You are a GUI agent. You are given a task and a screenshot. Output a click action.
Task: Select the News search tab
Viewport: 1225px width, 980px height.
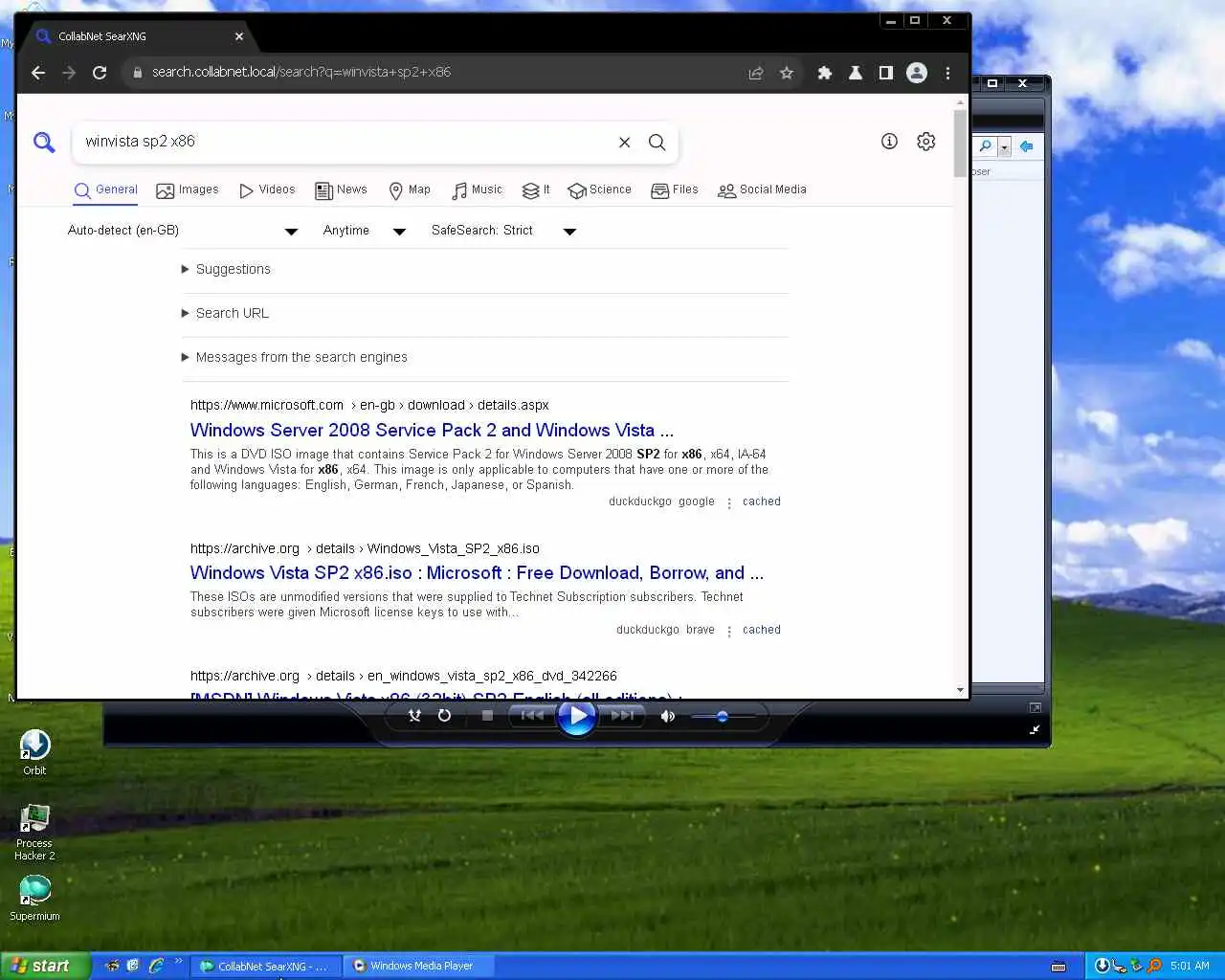click(x=342, y=189)
